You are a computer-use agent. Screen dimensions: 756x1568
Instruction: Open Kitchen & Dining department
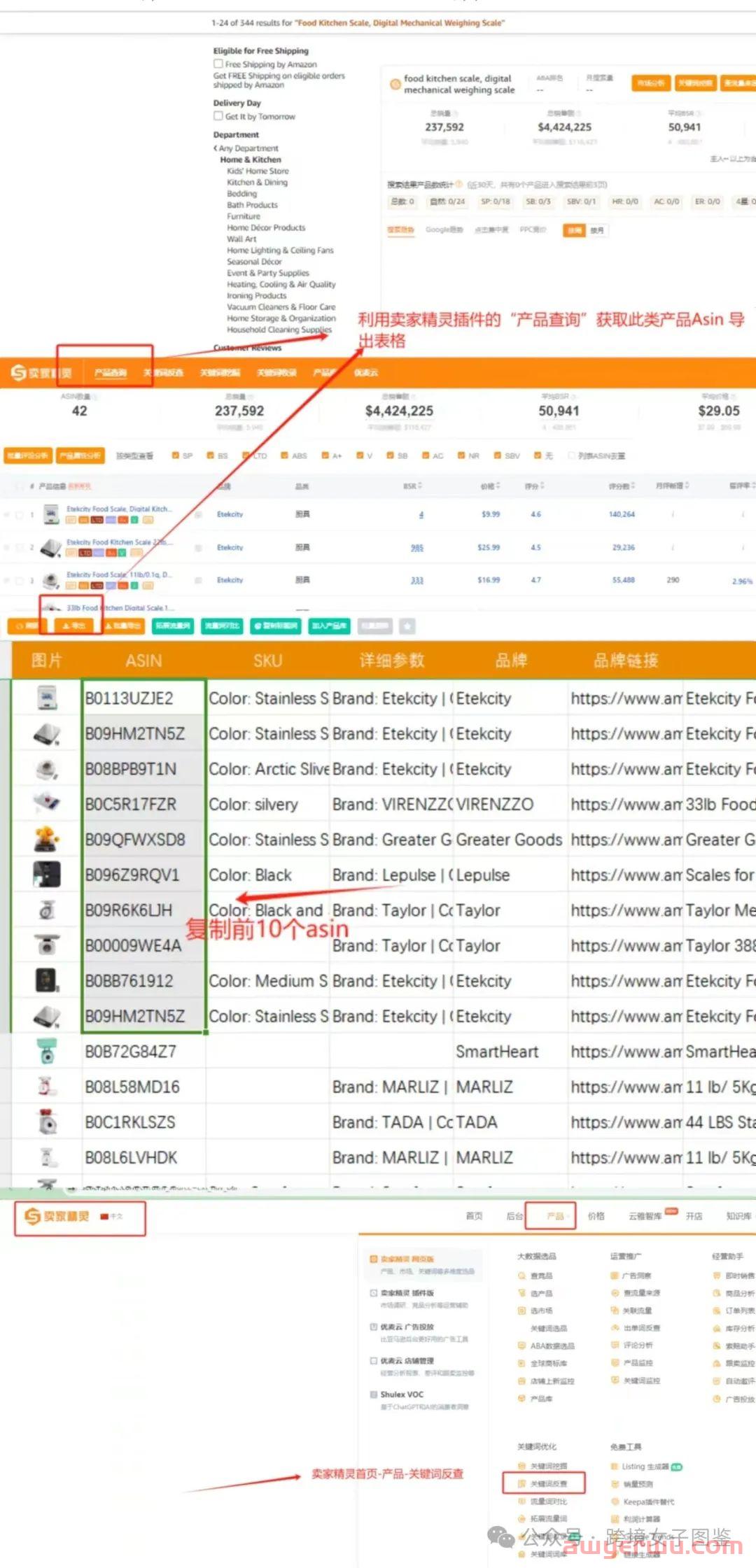point(257,182)
